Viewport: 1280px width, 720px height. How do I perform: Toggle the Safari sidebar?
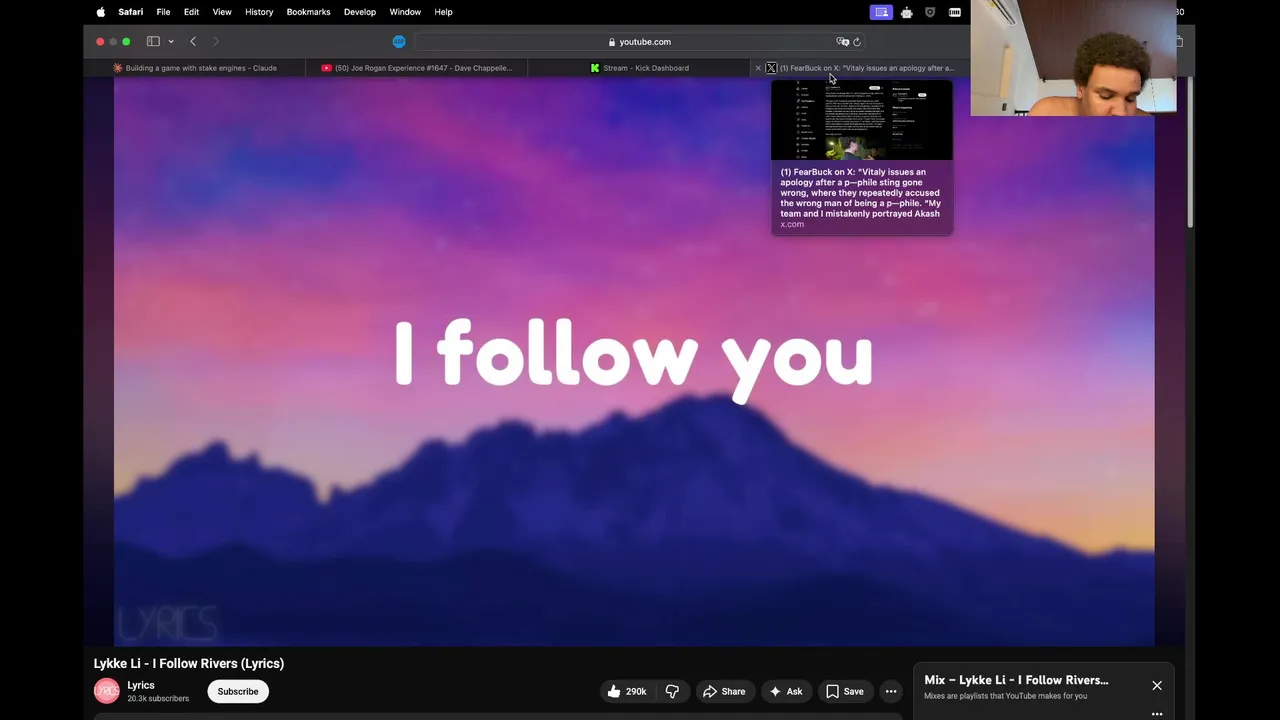[153, 41]
